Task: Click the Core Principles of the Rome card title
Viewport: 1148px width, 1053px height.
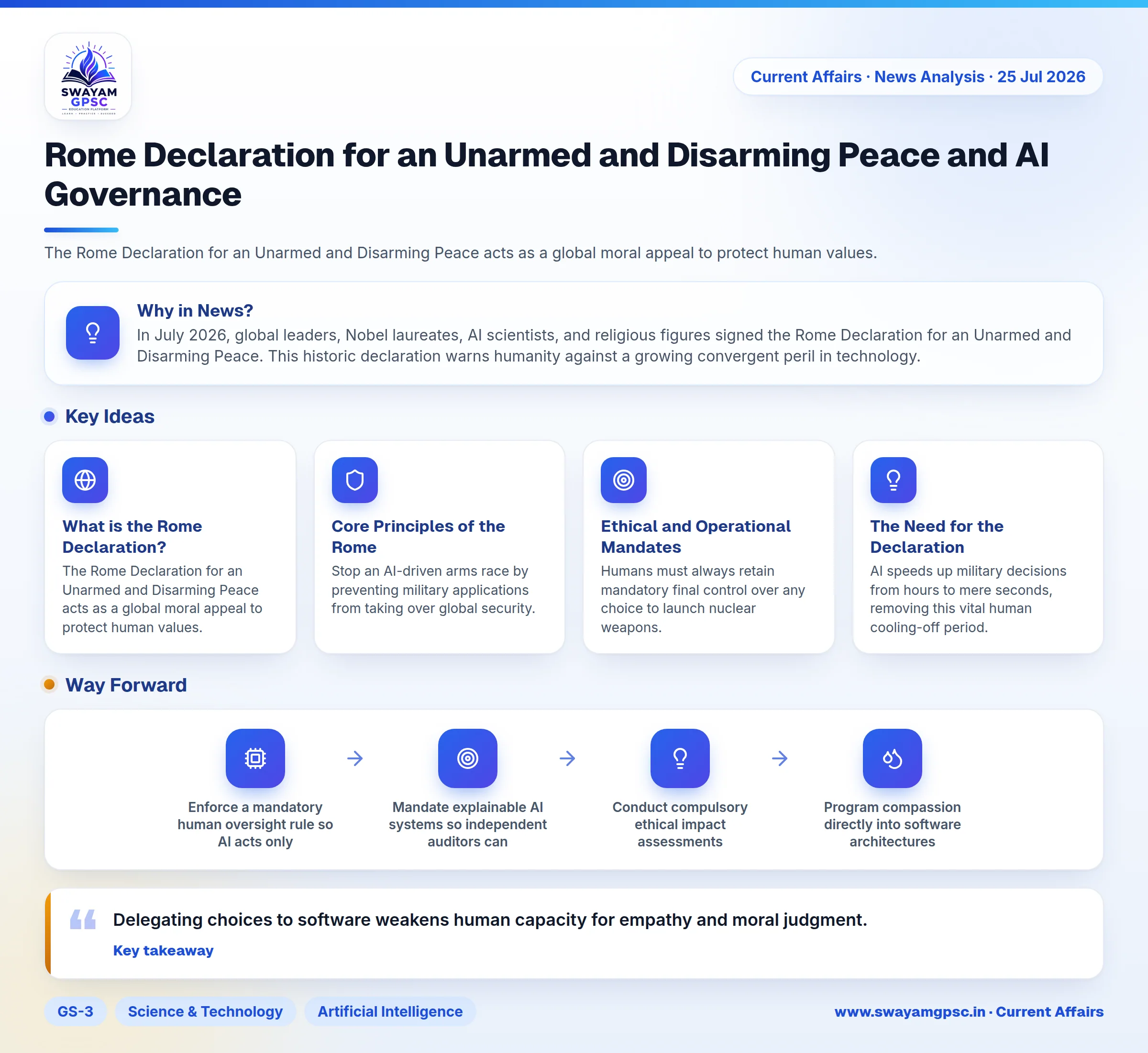Action: pyautogui.click(x=418, y=536)
